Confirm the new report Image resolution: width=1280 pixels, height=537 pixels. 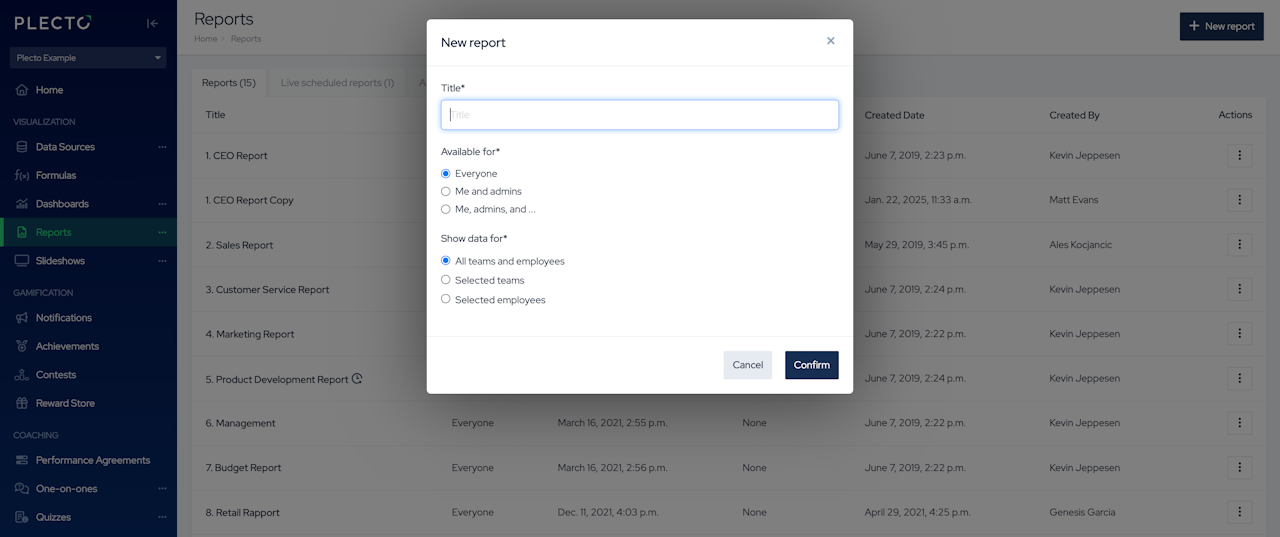tap(811, 365)
